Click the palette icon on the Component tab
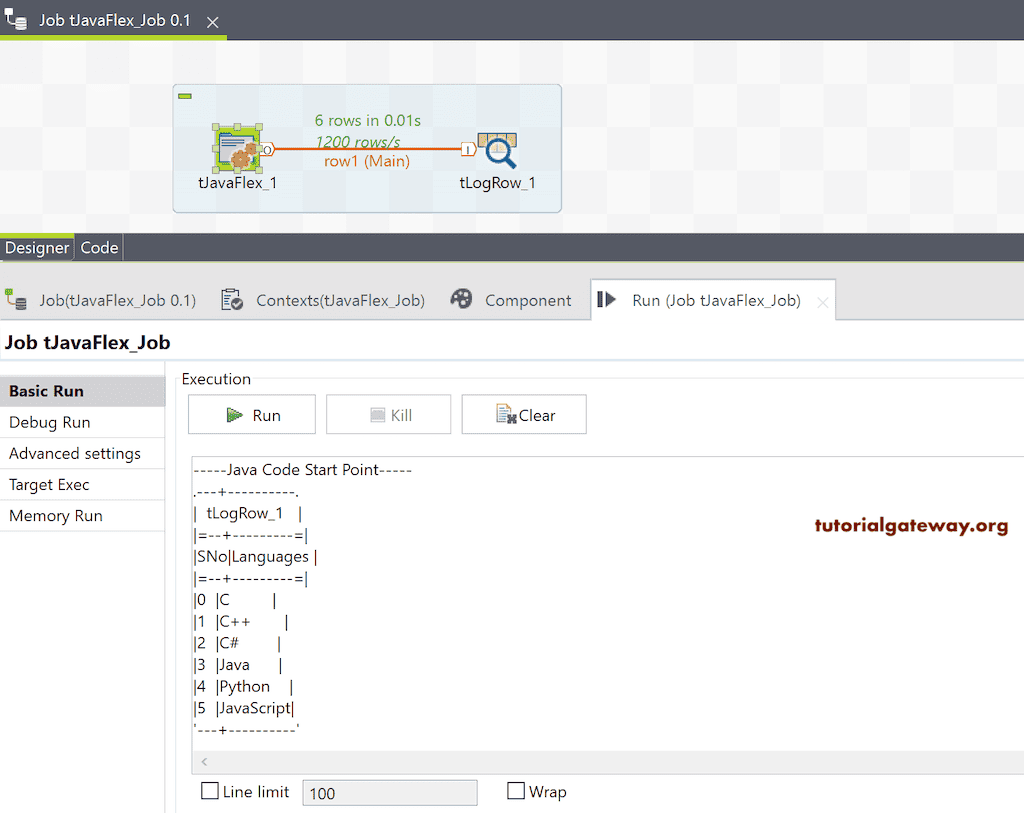 (460, 299)
